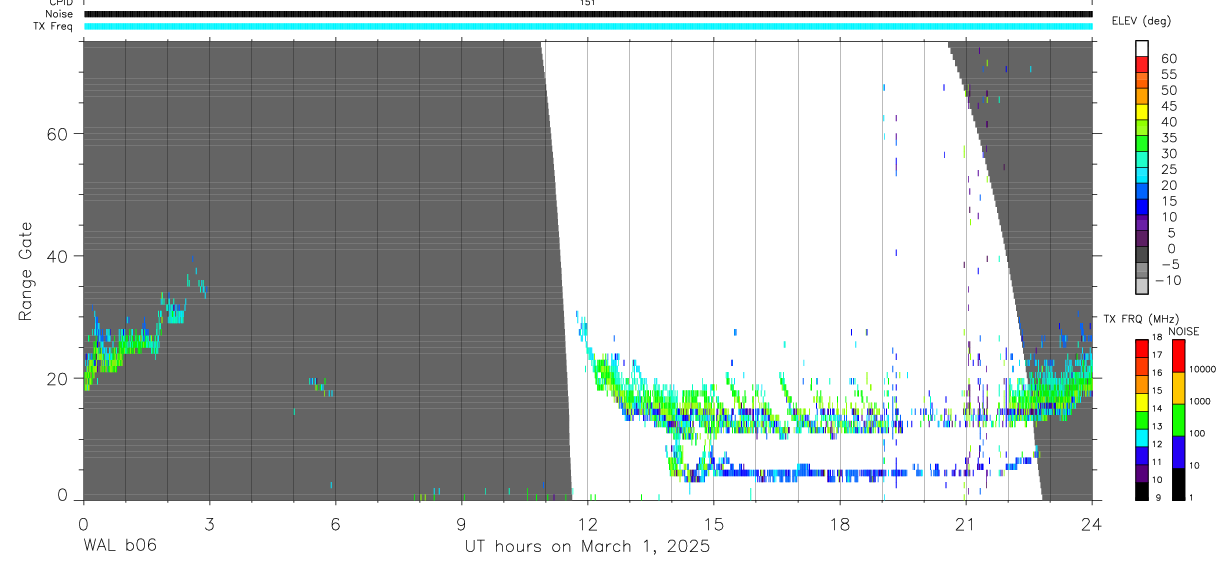Click the 'Range Gate' y-axis title
Screen dimensions: 1228x567
tap(27, 271)
